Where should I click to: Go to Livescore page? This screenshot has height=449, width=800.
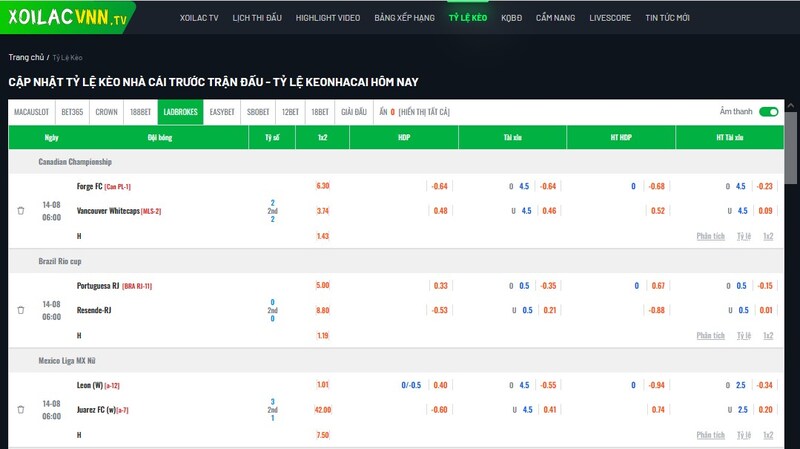(610, 18)
